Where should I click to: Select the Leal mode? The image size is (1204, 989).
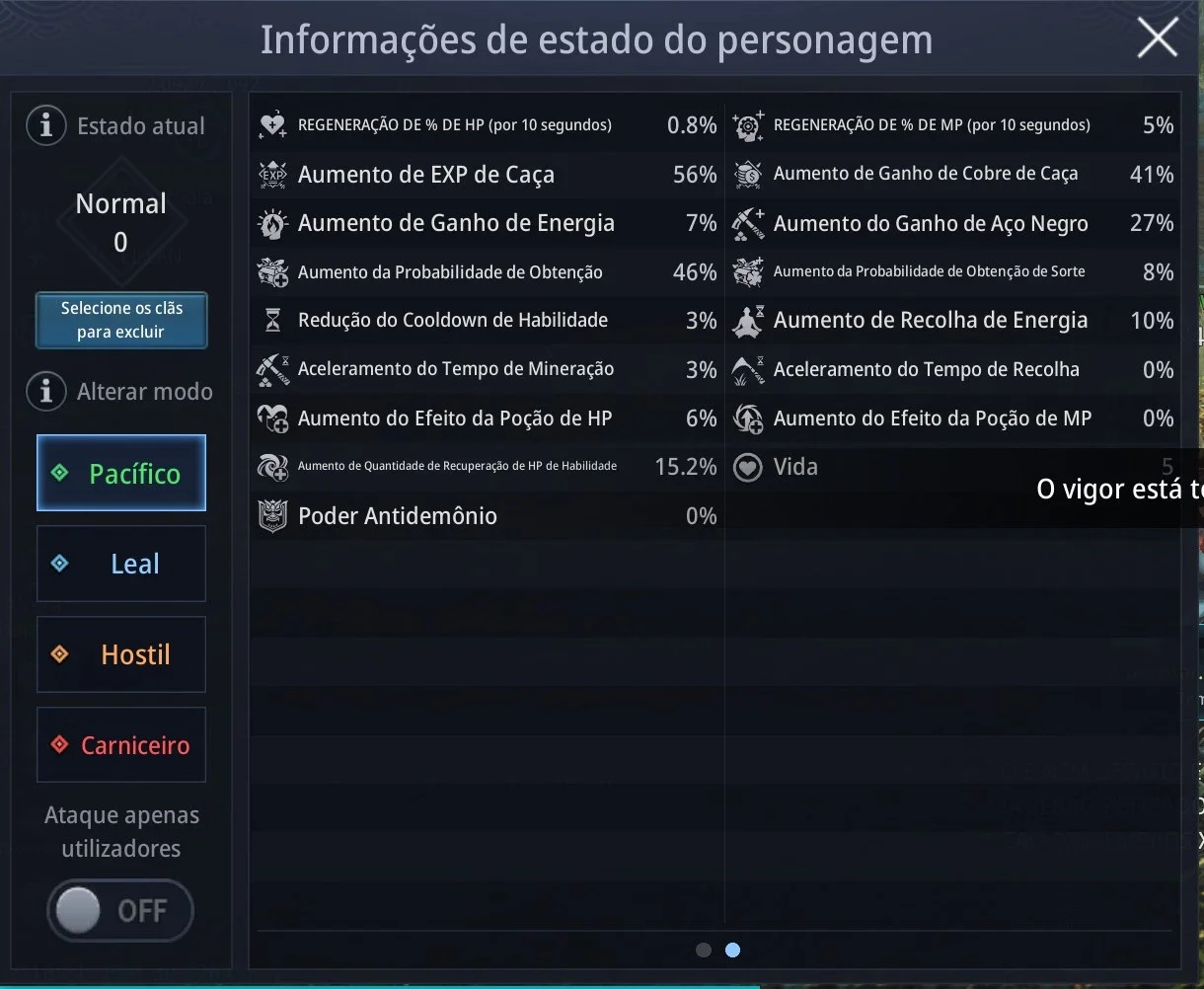pyautogui.click(x=121, y=564)
